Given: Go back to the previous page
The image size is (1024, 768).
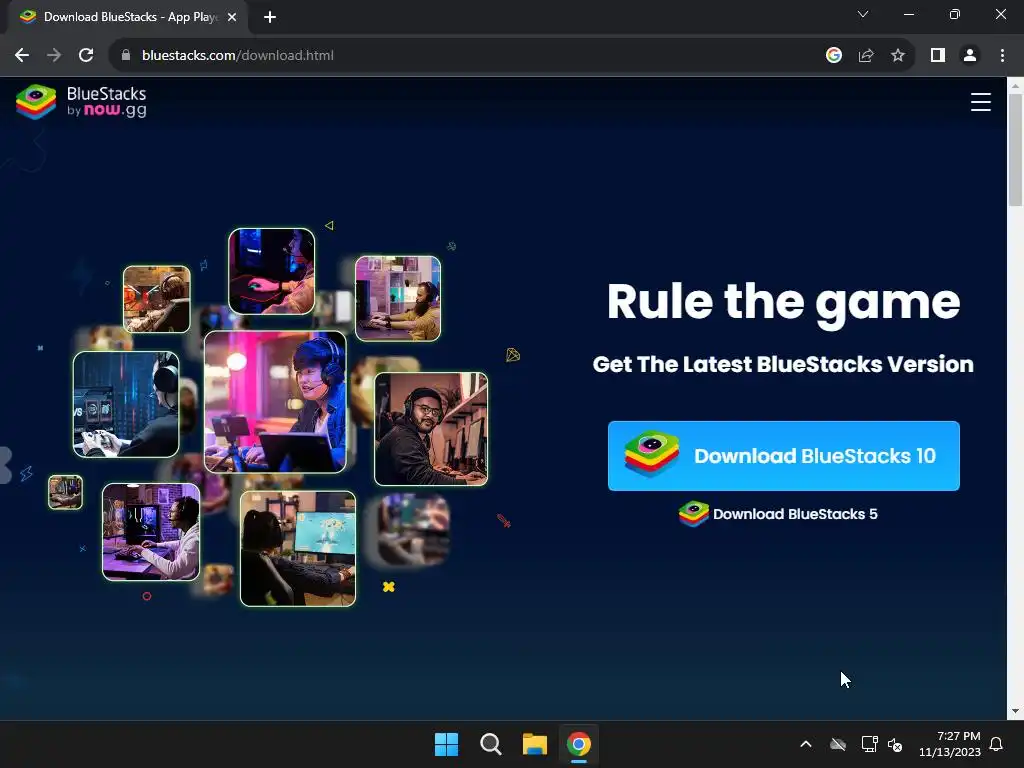Looking at the screenshot, I should [x=22, y=56].
